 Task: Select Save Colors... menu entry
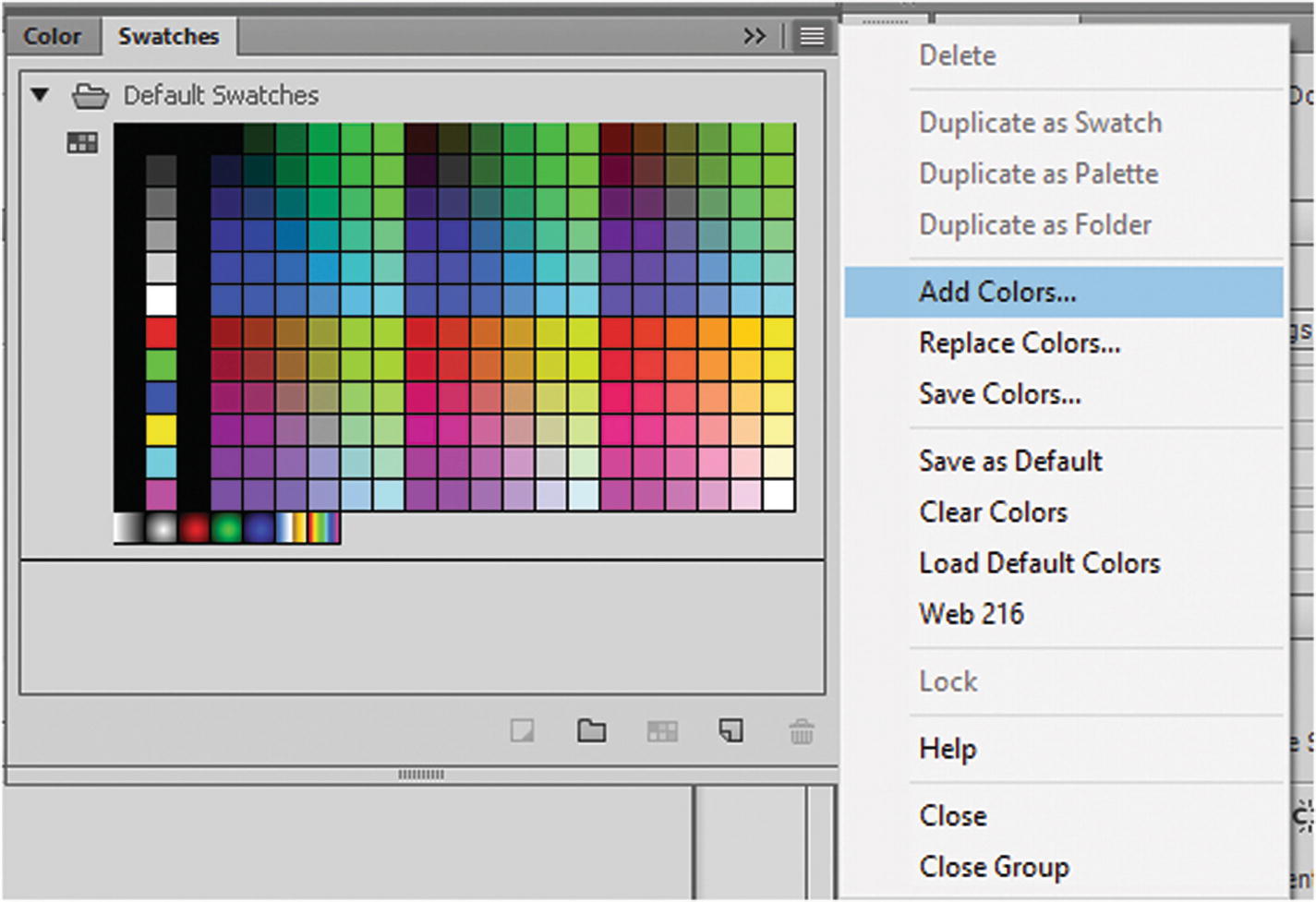pos(999,394)
